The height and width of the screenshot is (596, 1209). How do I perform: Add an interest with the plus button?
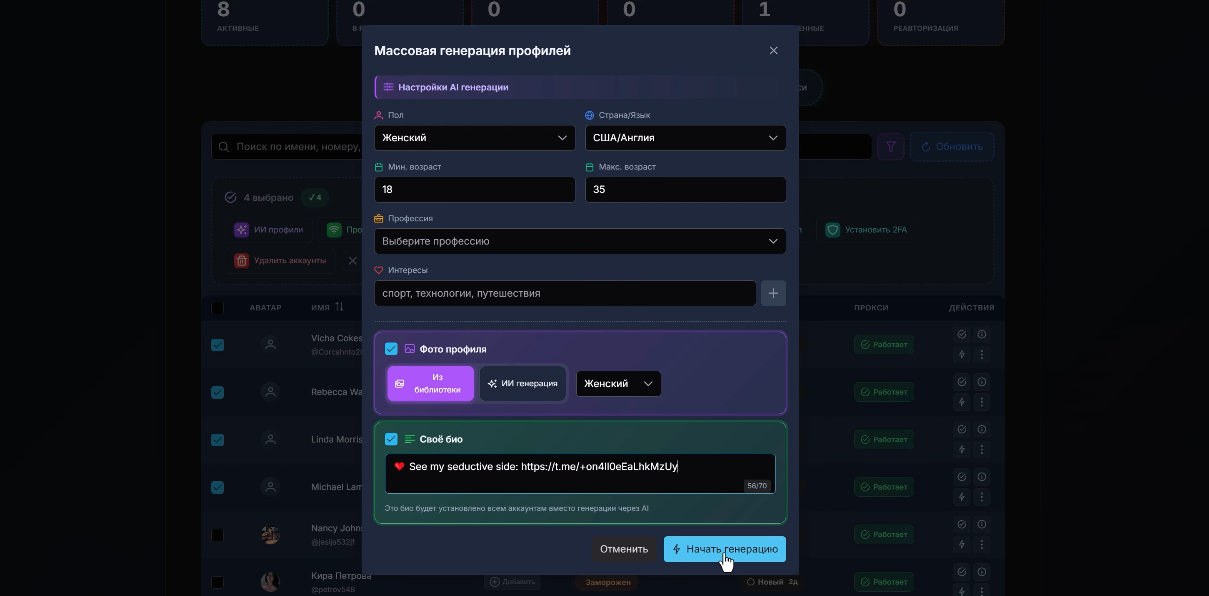tap(773, 293)
